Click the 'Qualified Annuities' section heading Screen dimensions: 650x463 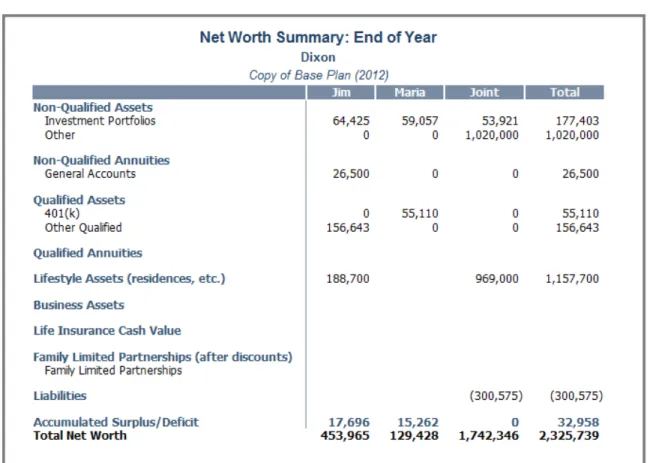[87, 253]
